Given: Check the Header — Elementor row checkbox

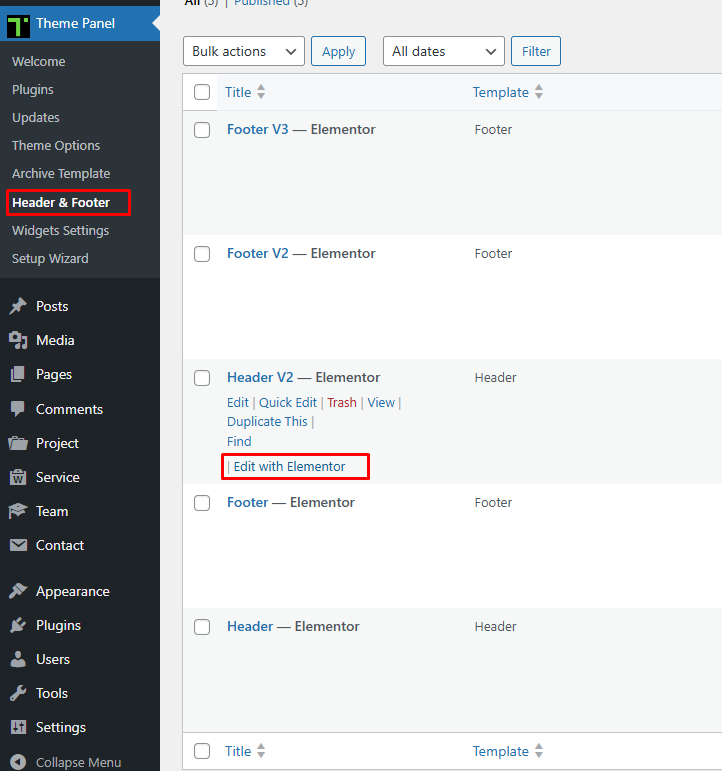Looking at the screenshot, I should coord(202,626).
